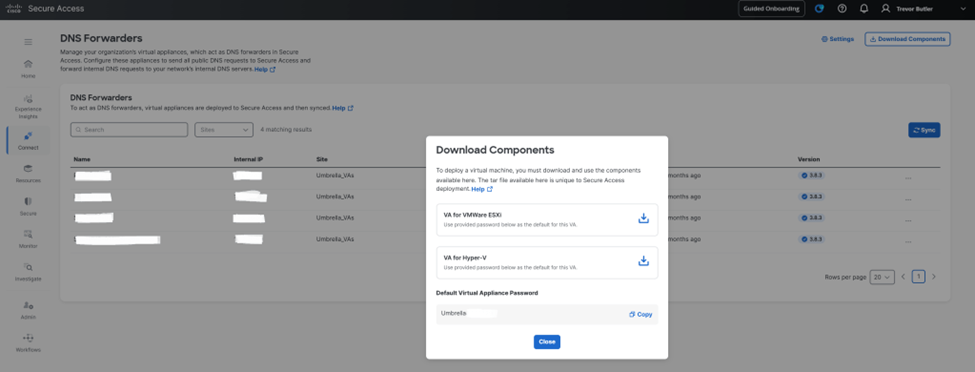Open the help question mark icon
The image size is (975, 372).
(842, 9)
